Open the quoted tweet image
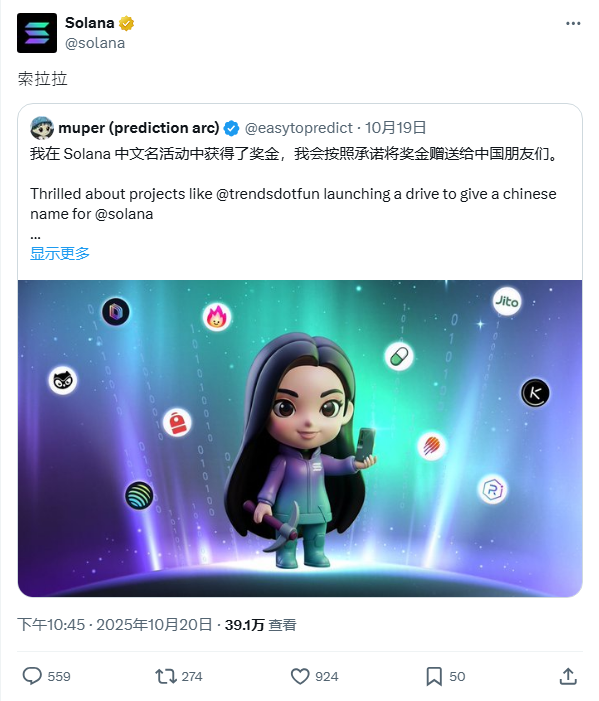Image resolution: width=599 pixels, height=701 pixels. click(x=300, y=438)
